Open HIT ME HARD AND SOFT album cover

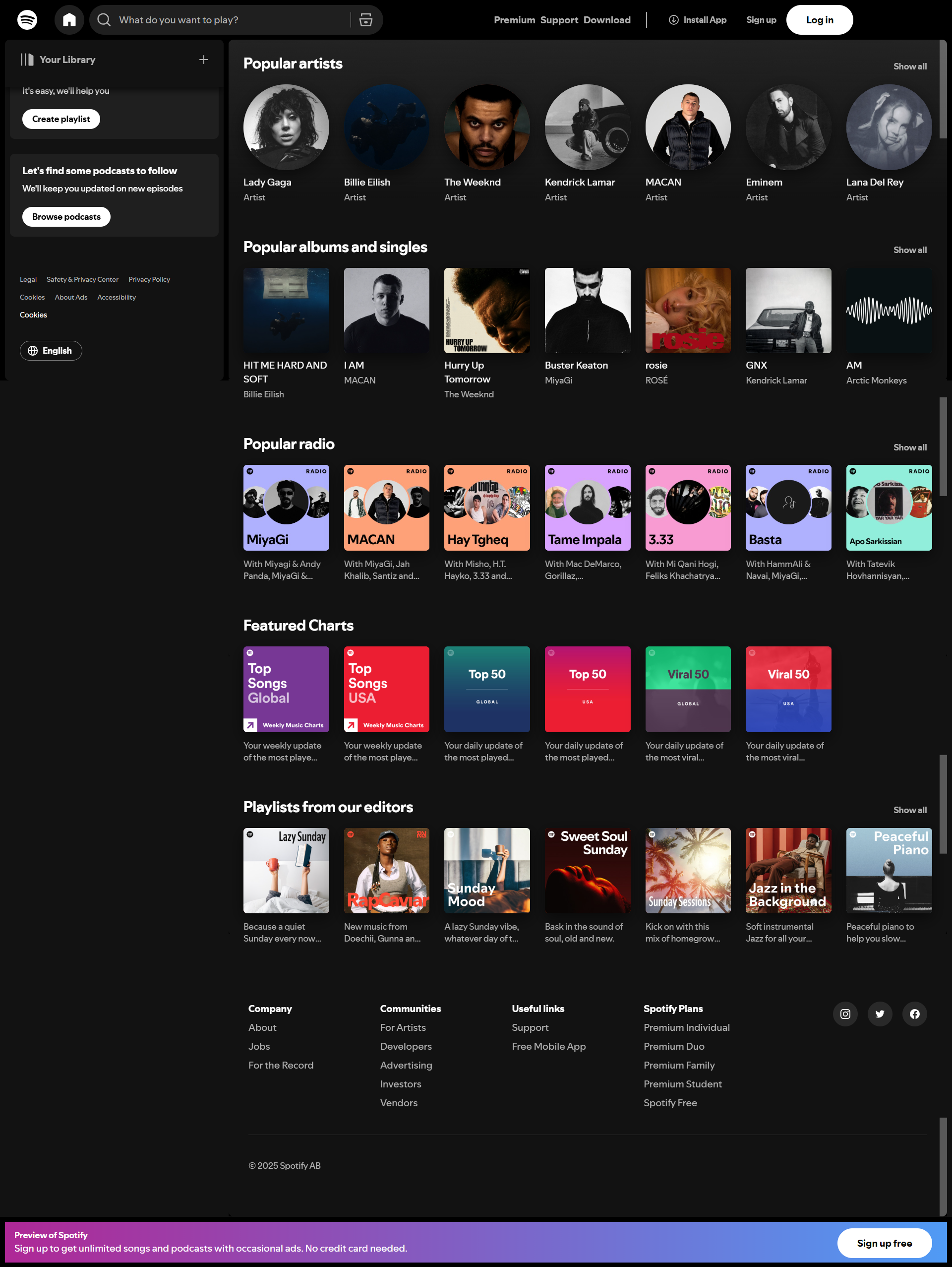click(286, 311)
